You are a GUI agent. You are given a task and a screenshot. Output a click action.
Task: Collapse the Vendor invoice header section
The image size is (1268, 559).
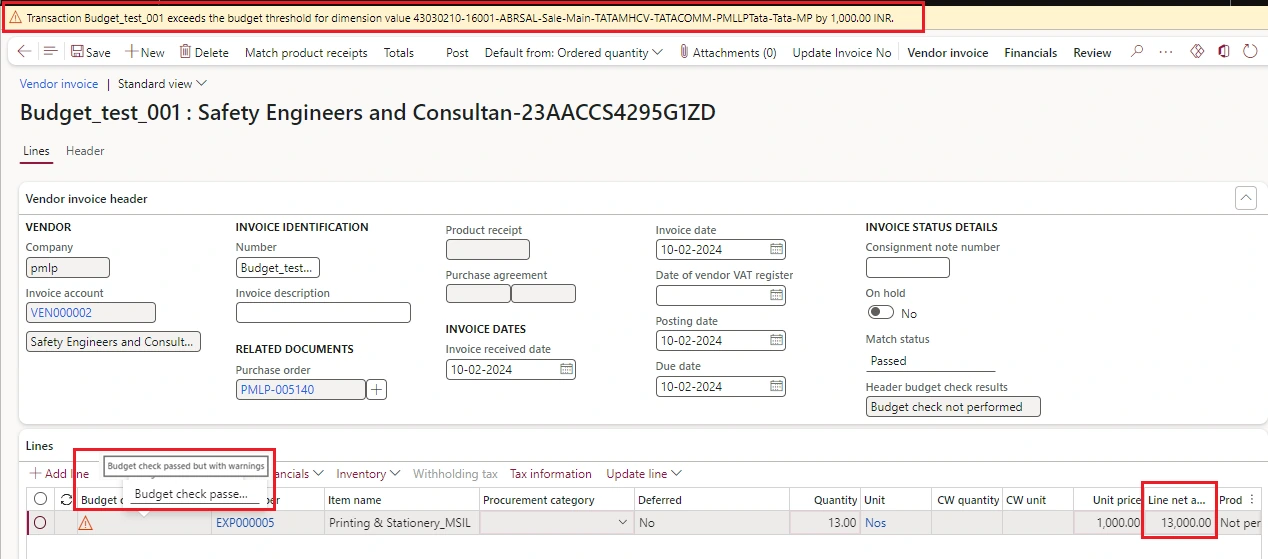coord(1246,198)
